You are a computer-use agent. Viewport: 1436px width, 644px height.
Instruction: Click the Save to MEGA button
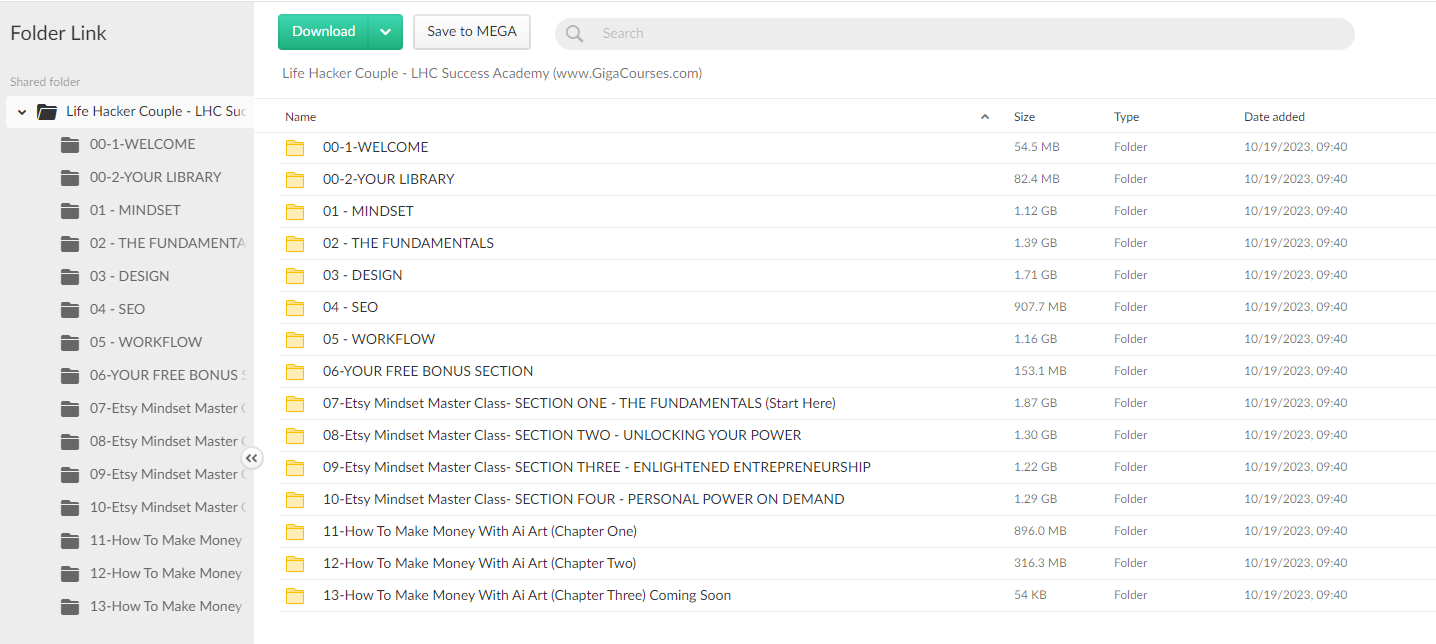click(472, 32)
